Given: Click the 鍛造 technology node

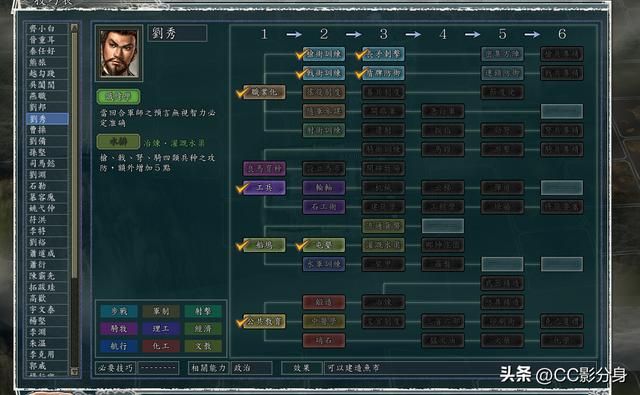Looking at the screenshot, I should [324, 302].
